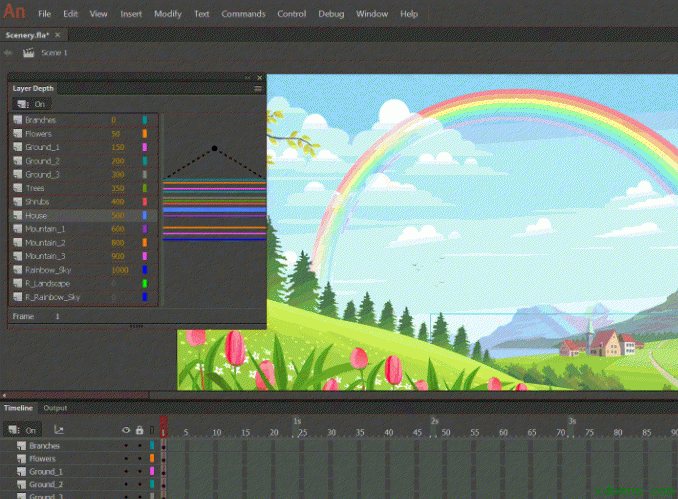Close the Scenery.fla document tab
Screen dimensions: 678x499
click(x=58, y=35)
